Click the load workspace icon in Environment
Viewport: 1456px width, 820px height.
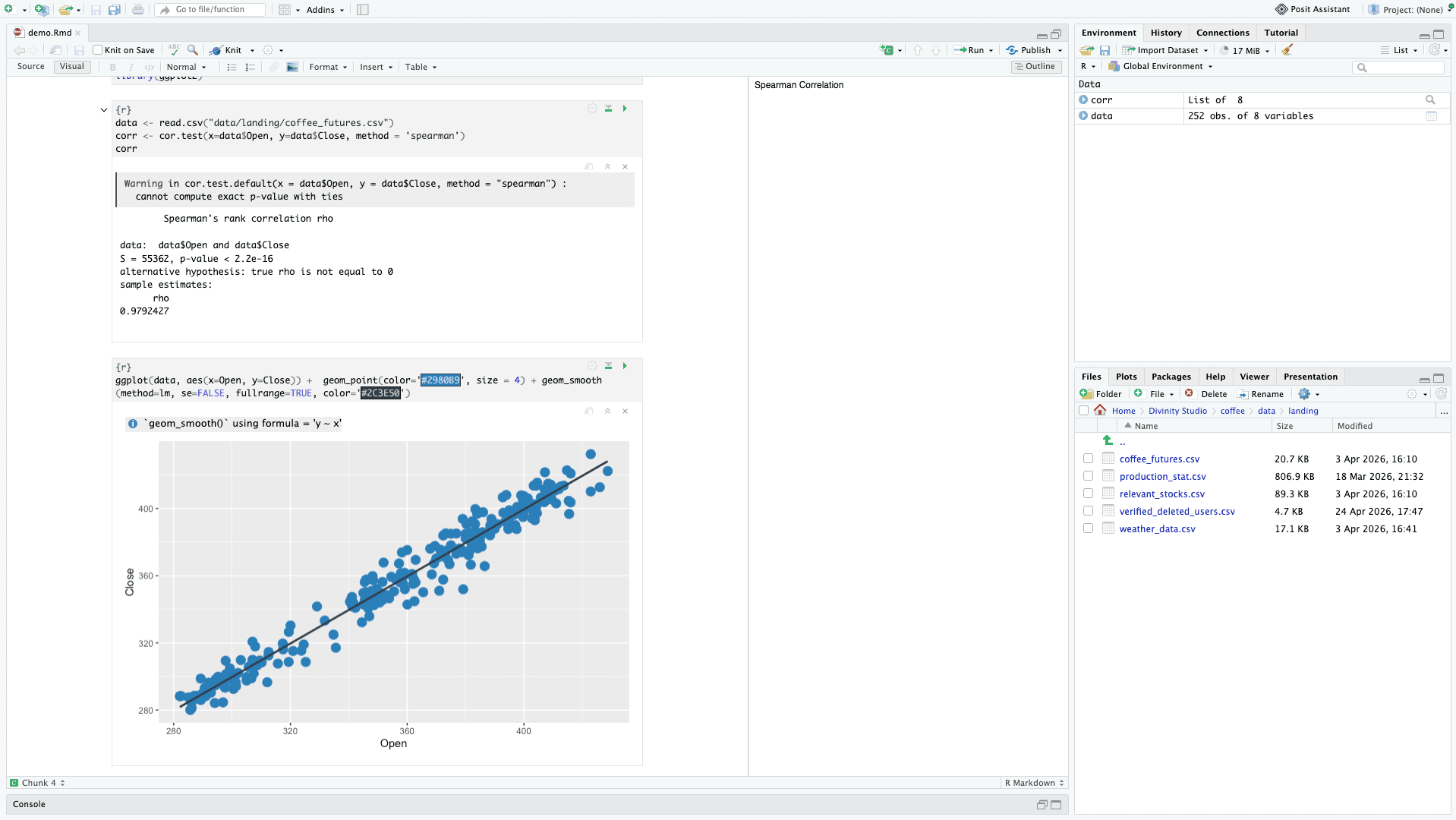pyautogui.click(x=1087, y=50)
